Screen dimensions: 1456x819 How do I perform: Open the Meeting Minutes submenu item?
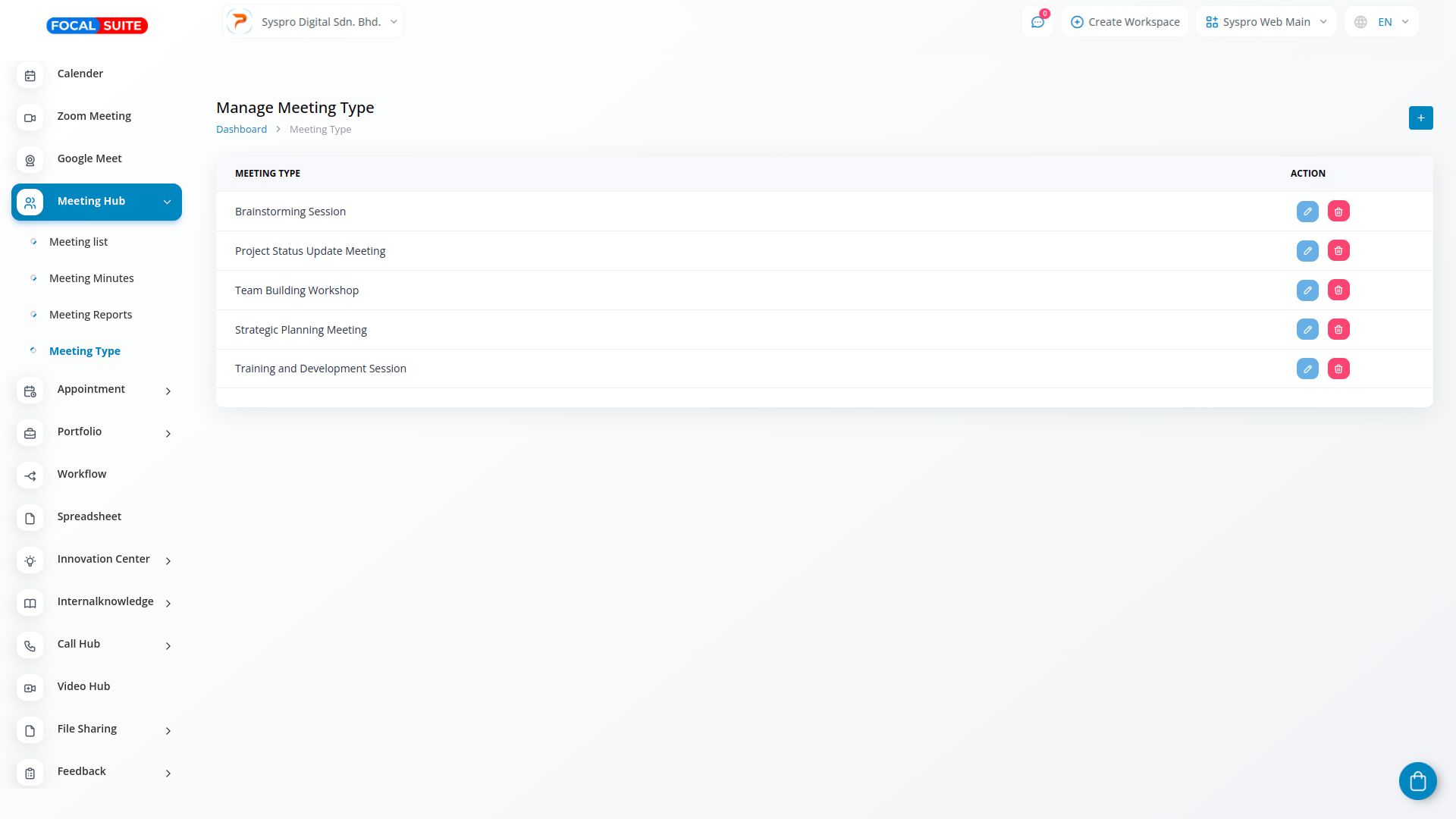tap(91, 278)
